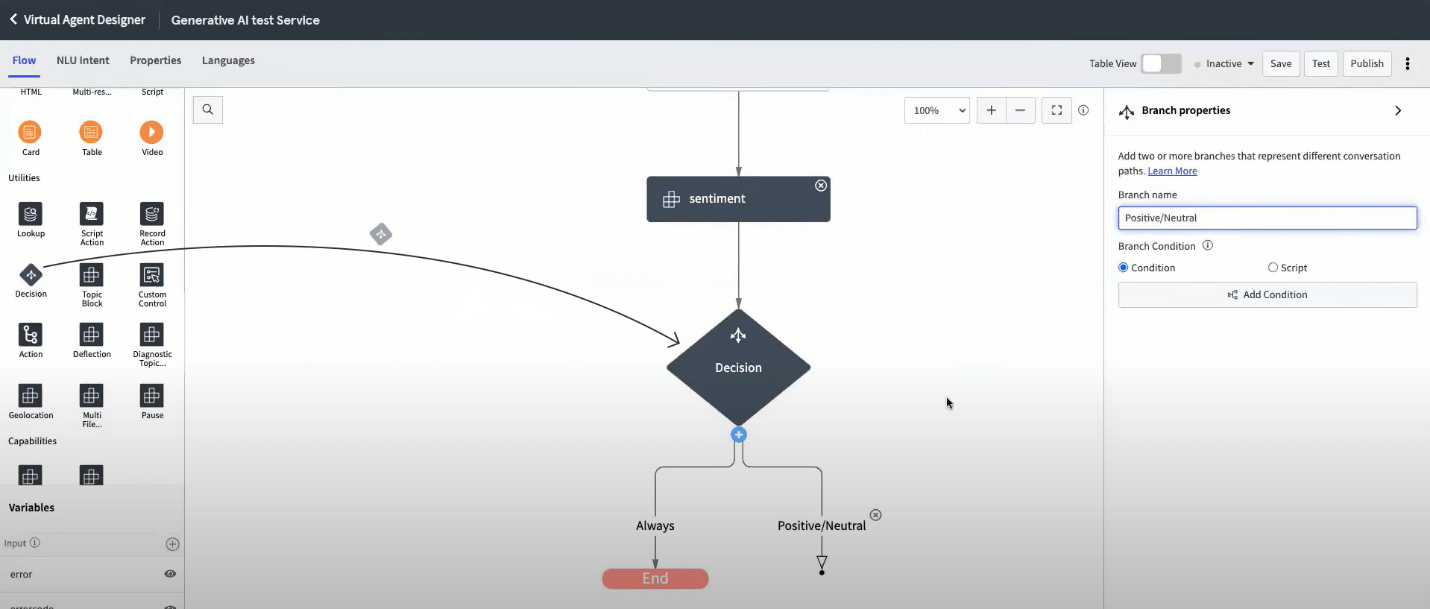1430x609 pixels.
Task: Select the Video control icon
Action: pyautogui.click(x=151, y=132)
